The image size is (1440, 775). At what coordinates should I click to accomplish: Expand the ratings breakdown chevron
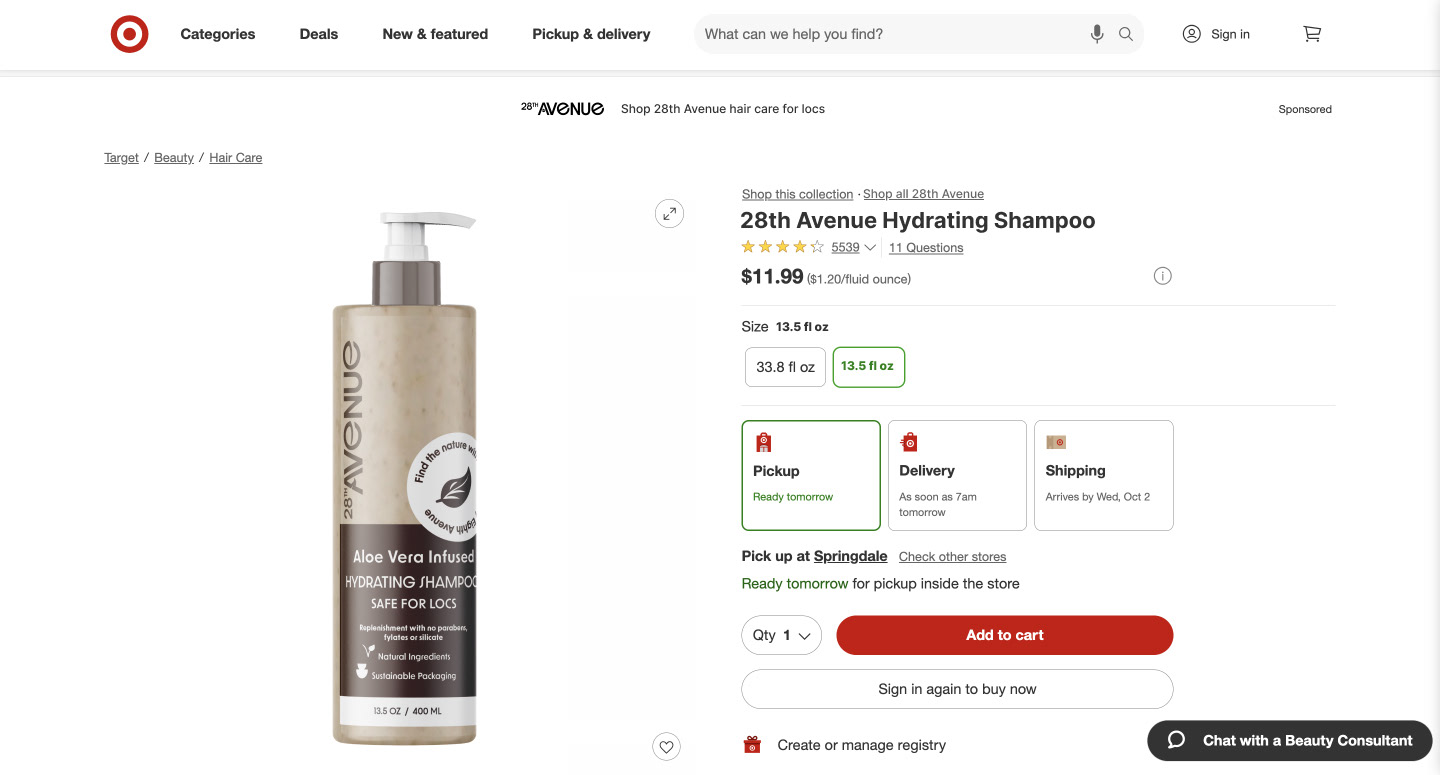pyautogui.click(x=870, y=248)
